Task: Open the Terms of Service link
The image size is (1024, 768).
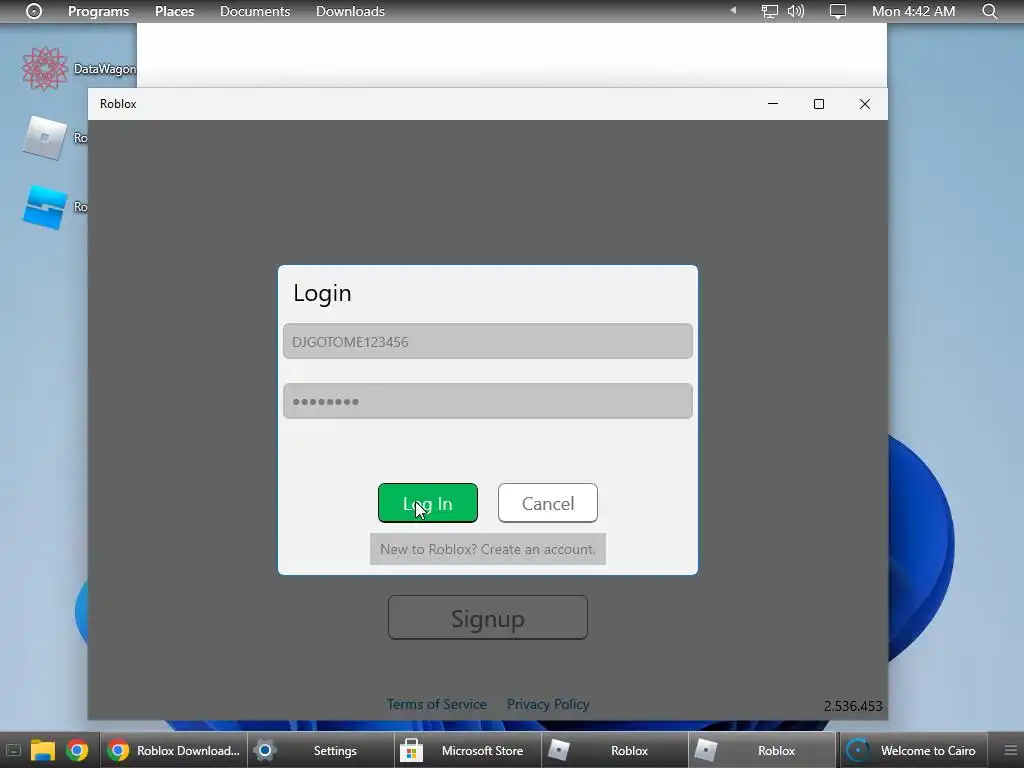Action: click(436, 704)
